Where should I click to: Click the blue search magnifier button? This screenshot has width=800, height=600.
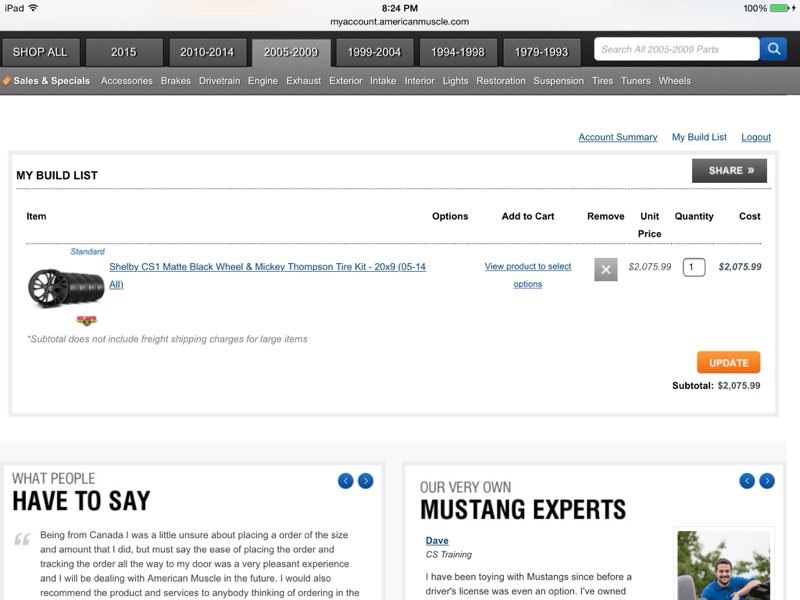773,49
